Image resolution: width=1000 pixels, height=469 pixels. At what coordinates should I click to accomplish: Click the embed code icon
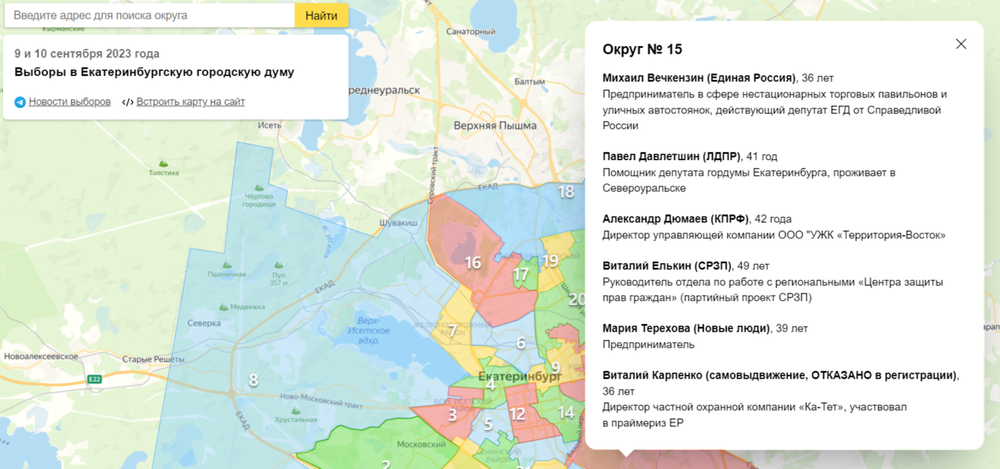tap(128, 102)
